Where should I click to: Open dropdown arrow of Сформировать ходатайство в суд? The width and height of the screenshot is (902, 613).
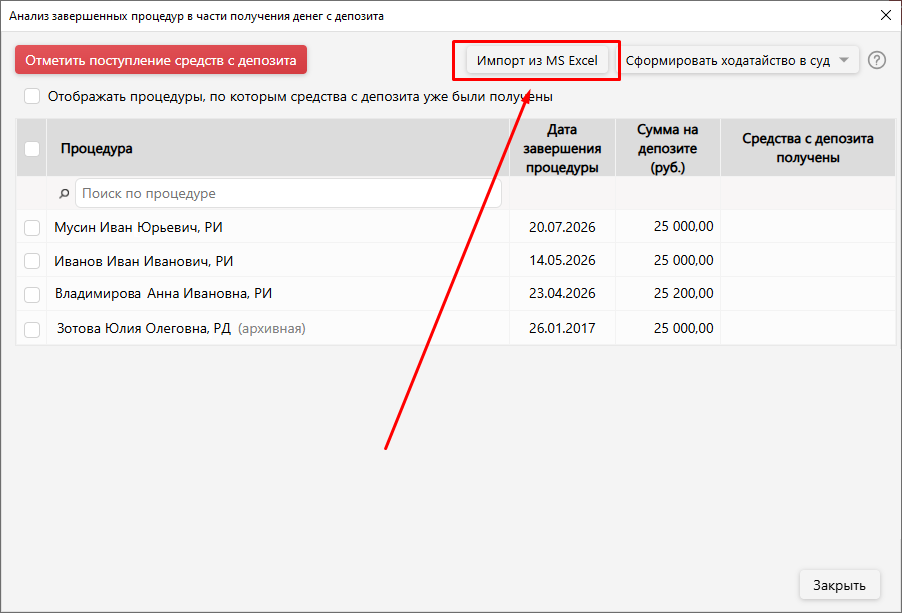pos(844,60)
